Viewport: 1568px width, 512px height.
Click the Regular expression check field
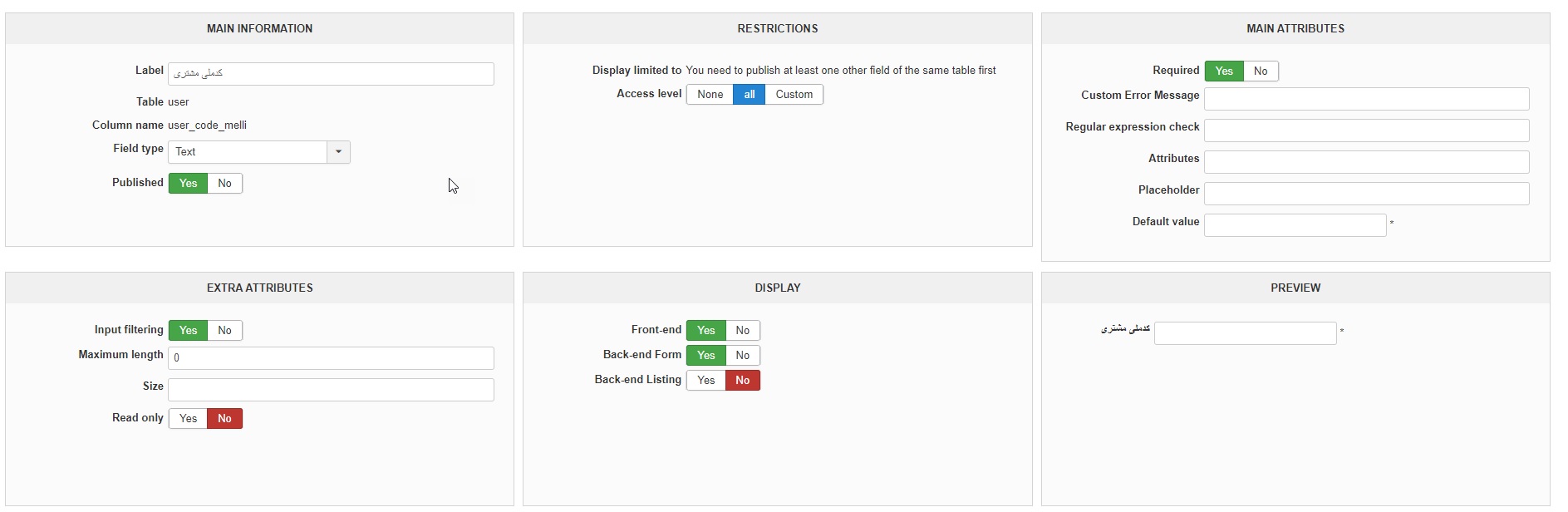(1366, 130)
